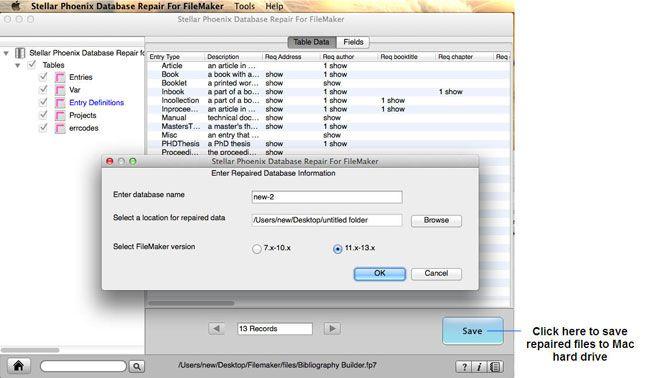Click the Req Address column header
The image size is (645, 378).
(x=291, y=57)
